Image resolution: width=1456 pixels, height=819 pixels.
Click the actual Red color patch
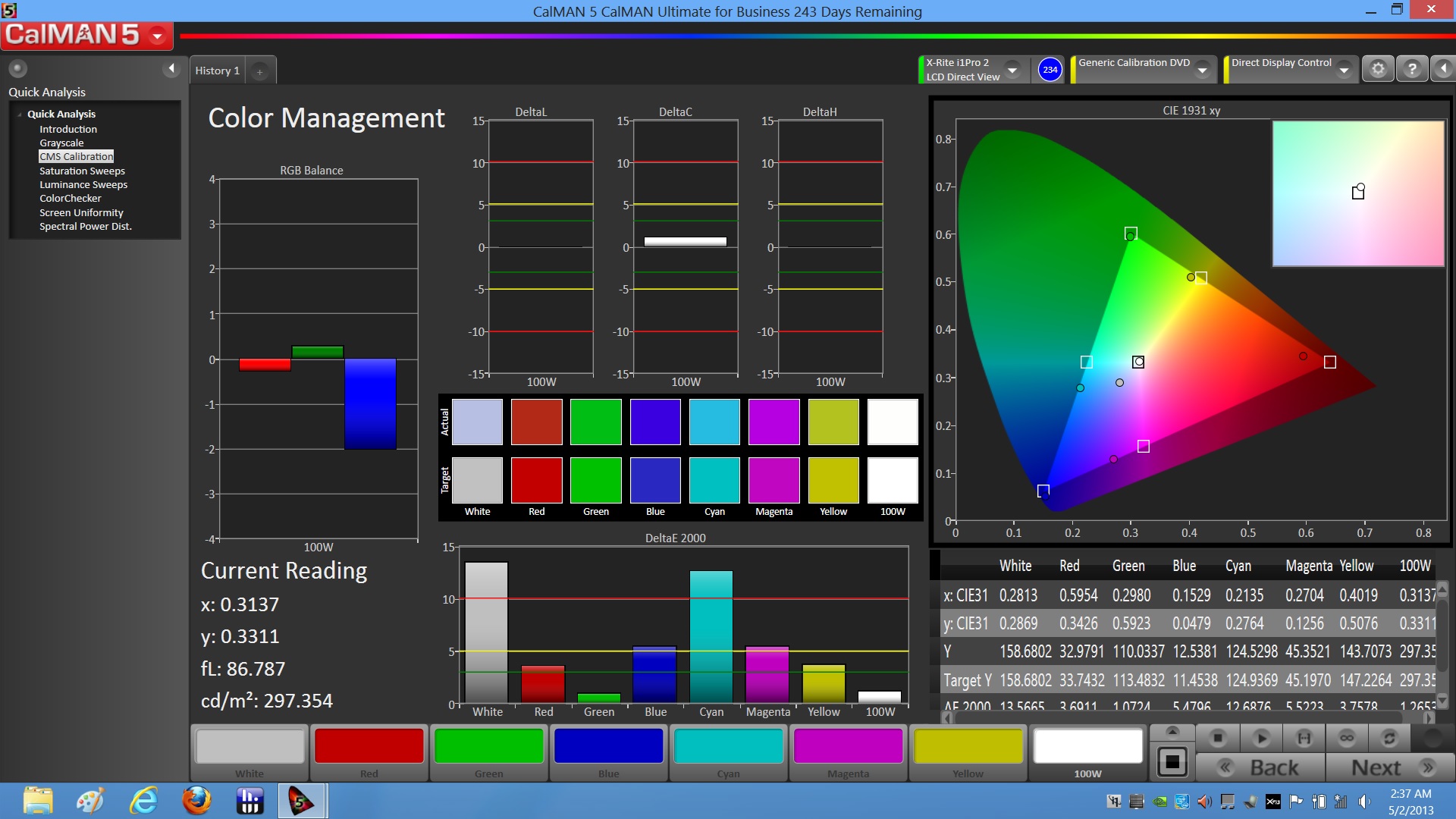click(x=536, y=422)
